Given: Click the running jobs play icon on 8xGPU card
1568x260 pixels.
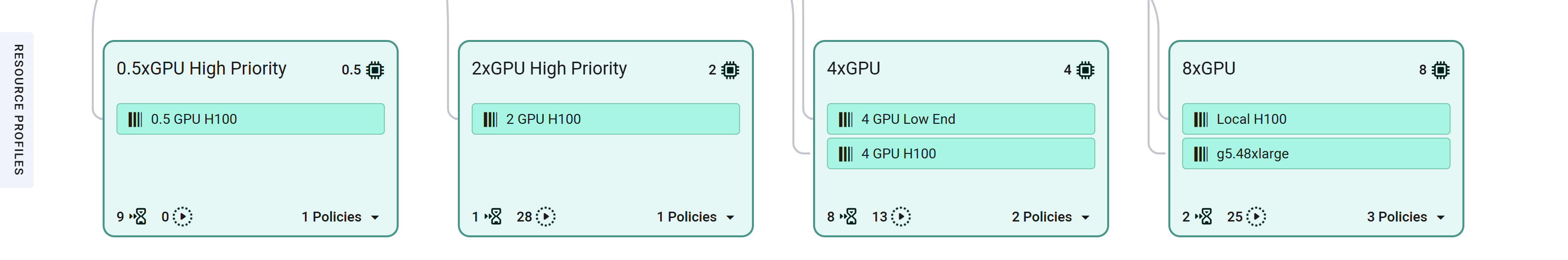Looking at the screenshot, I should pos(1256,217).
